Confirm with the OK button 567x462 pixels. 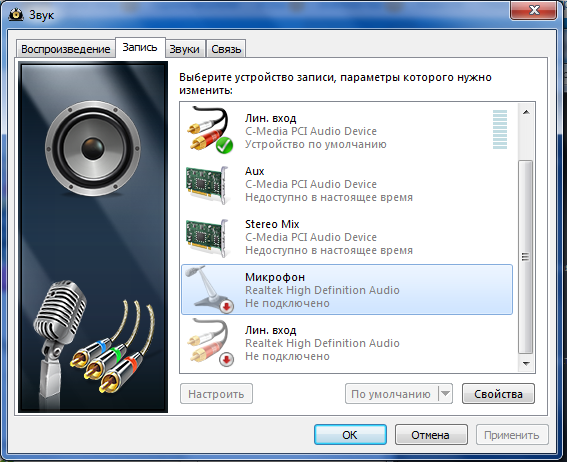tap(350, 435)
